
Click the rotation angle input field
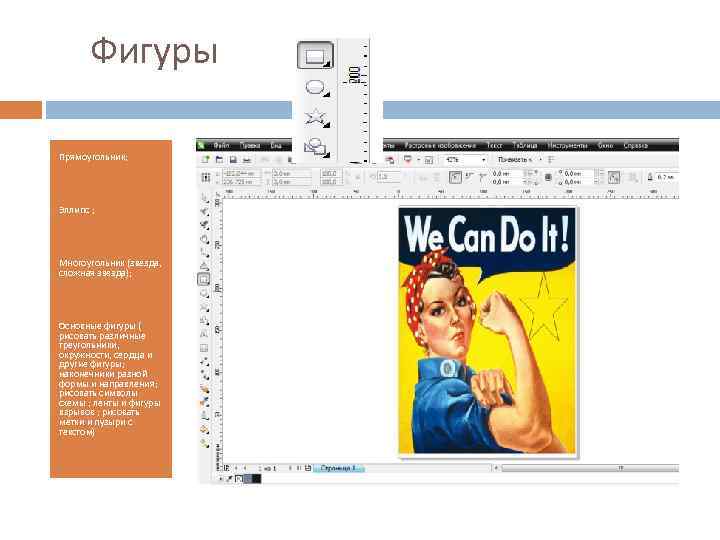pyautogui.click(x=388, y=177)
